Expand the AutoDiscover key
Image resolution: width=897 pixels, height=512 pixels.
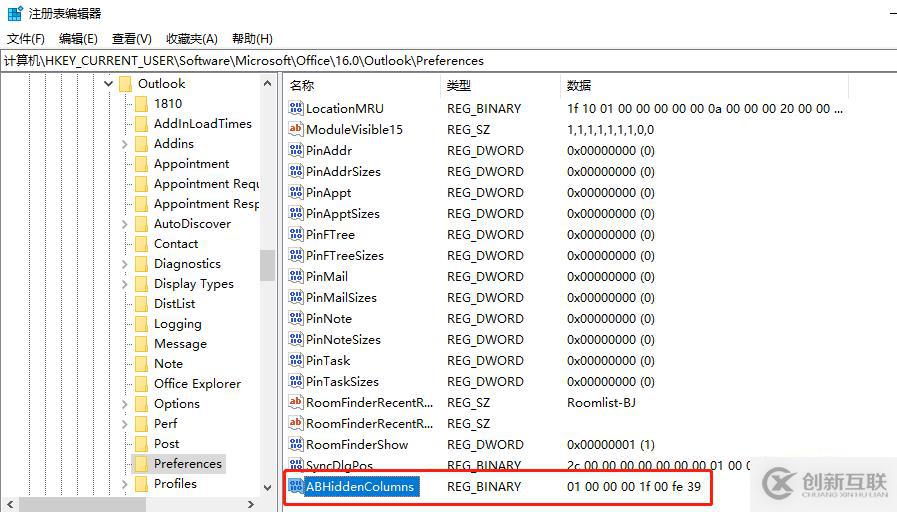(x=125, y=224)
